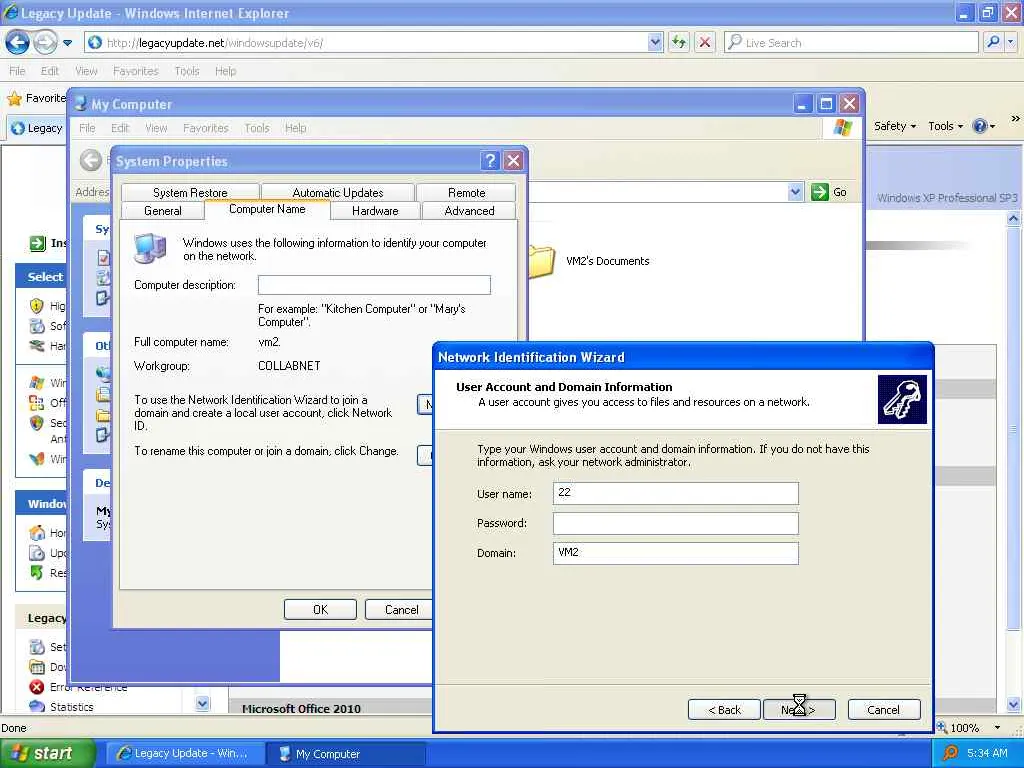This screenshot has height=768, width=1024.
Task: Switch to Automatic Updates tab
Action: pos(338,192)
